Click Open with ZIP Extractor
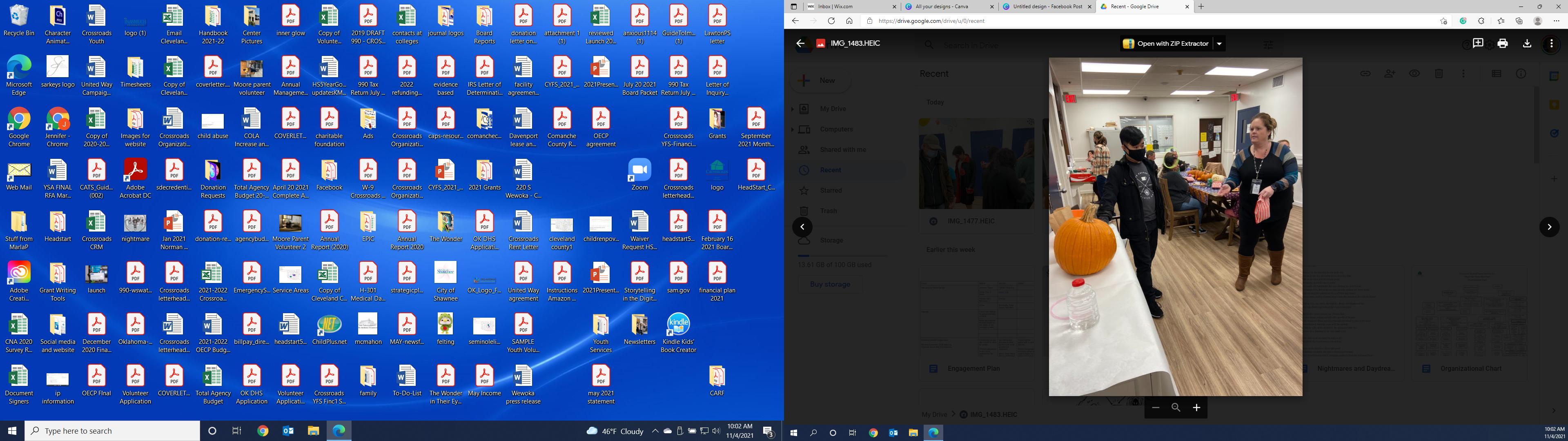Image resolution: width=1568 pixels, height=441 pixels. pyautogui.click(x=1166, y=44)
